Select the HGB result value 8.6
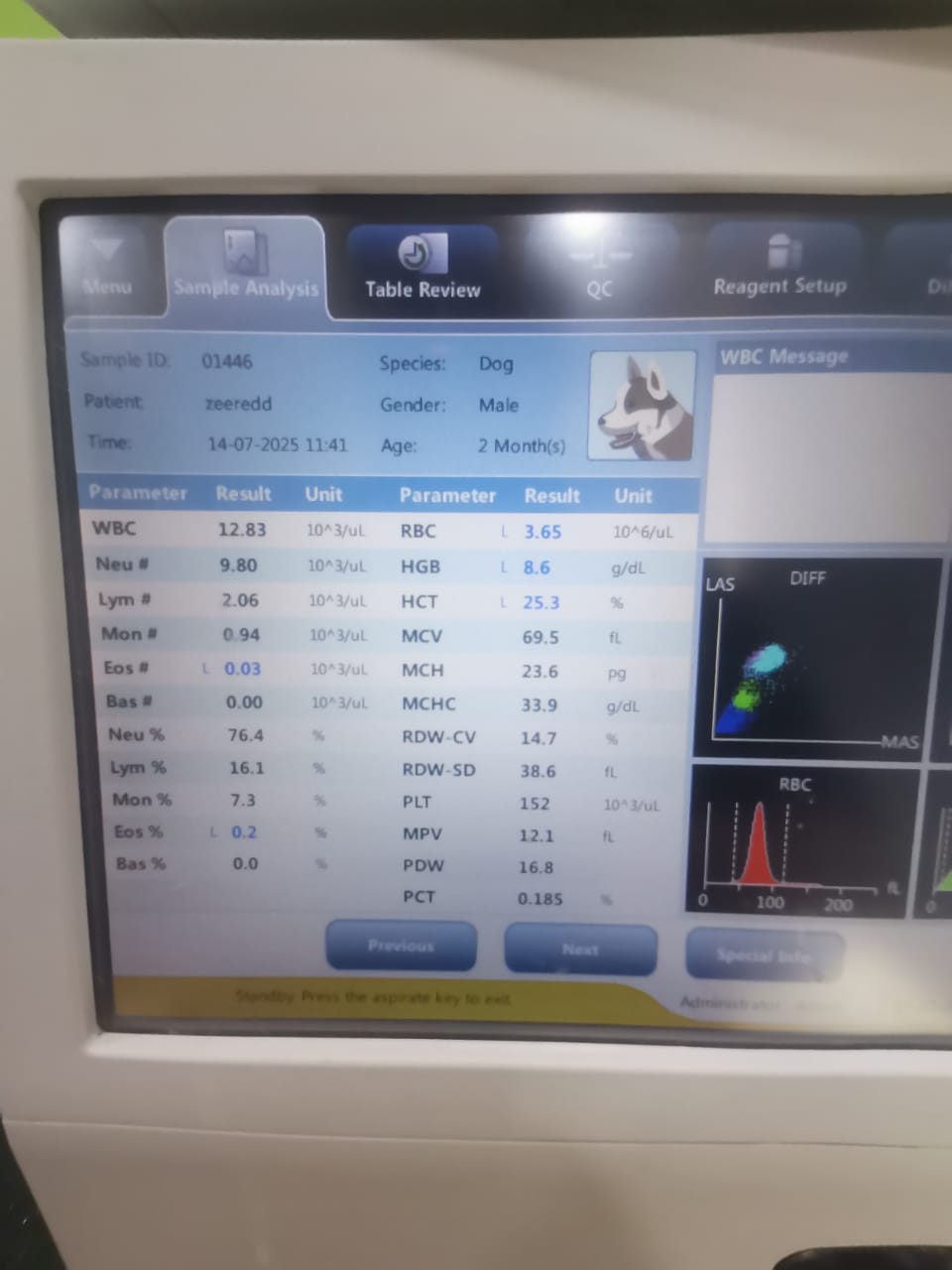This screenshot has height=1270, width=952. [536, 568]
